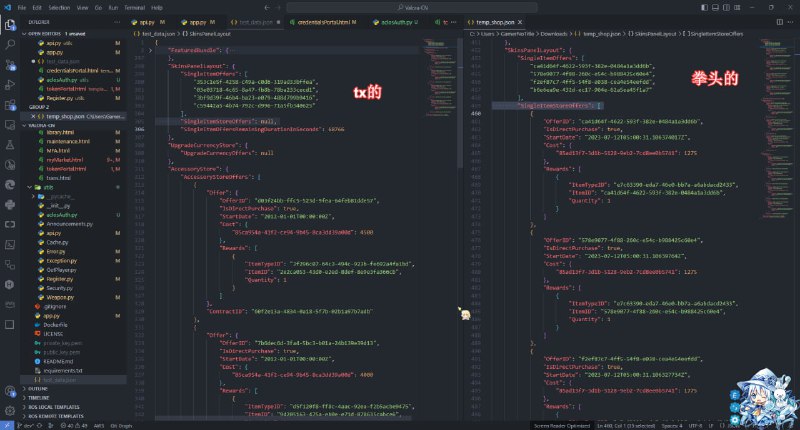Open the Python activity bar icon

pyautogui.click(x=10, y=205)
